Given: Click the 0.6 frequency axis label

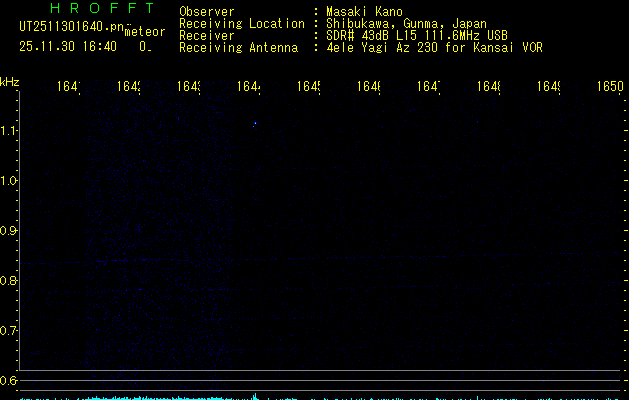Looking at the screenshot, I should click(8, 380).
